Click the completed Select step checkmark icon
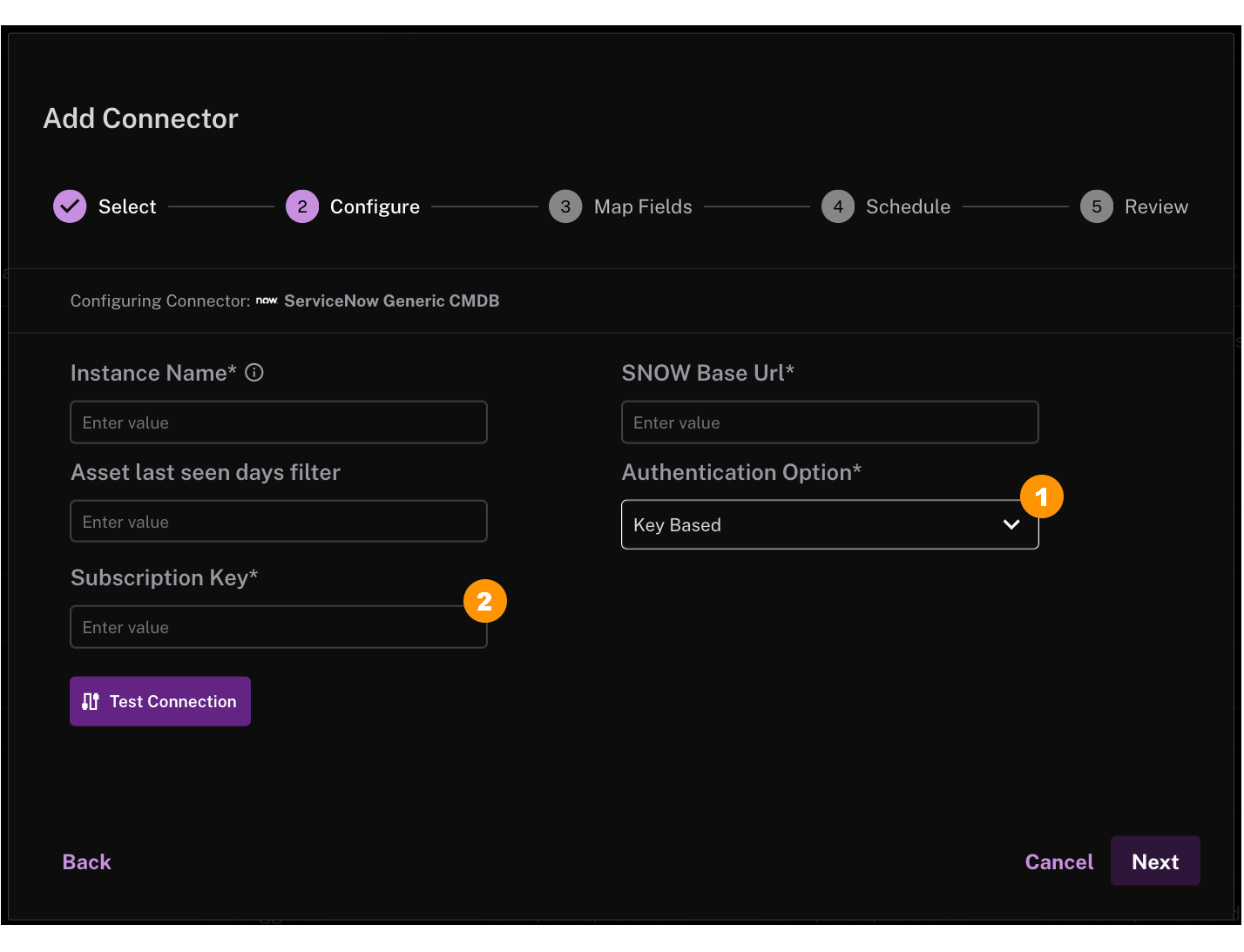 click(70, 206)
